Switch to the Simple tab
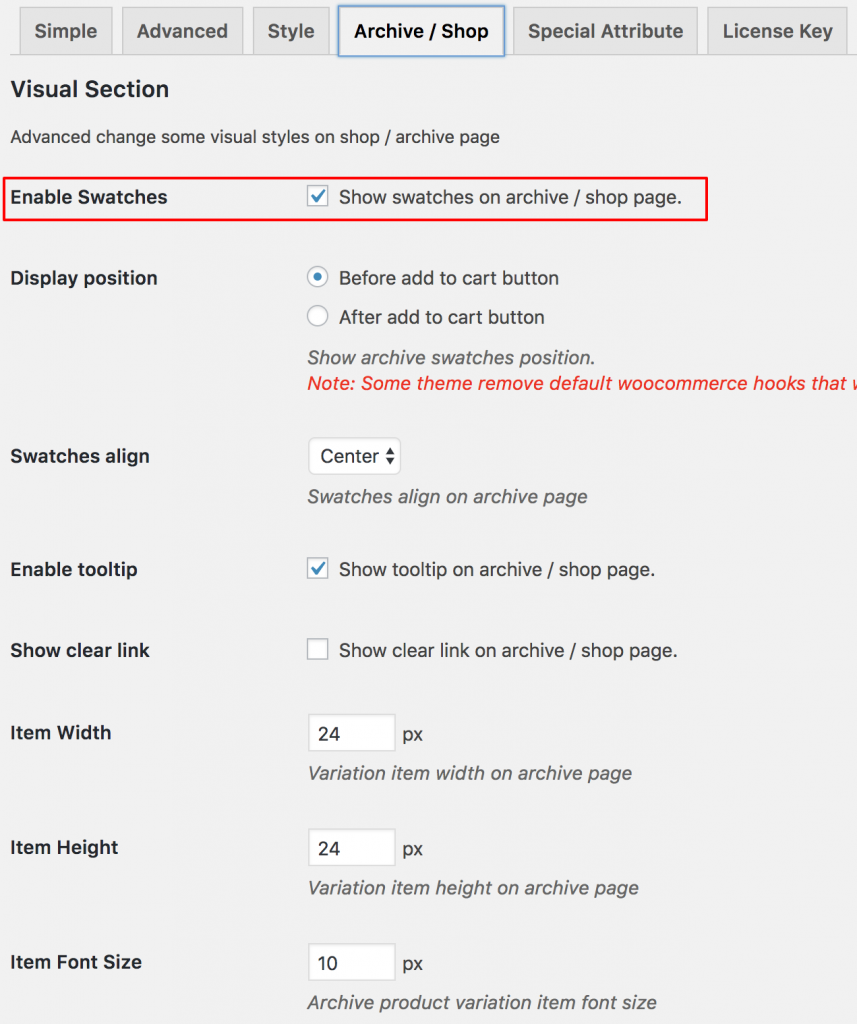 [x=65, y=31]
